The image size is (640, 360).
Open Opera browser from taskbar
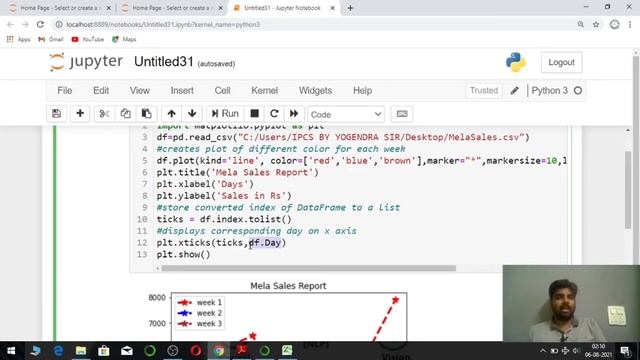click(196, 351)
